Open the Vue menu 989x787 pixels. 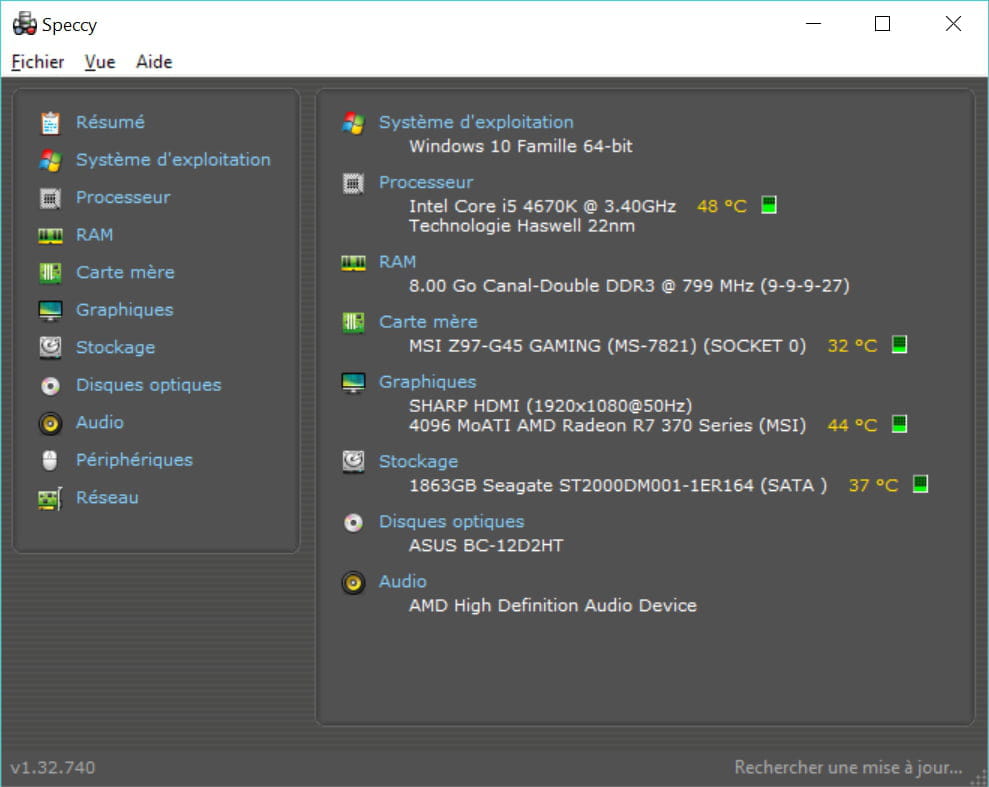(100, 62)
